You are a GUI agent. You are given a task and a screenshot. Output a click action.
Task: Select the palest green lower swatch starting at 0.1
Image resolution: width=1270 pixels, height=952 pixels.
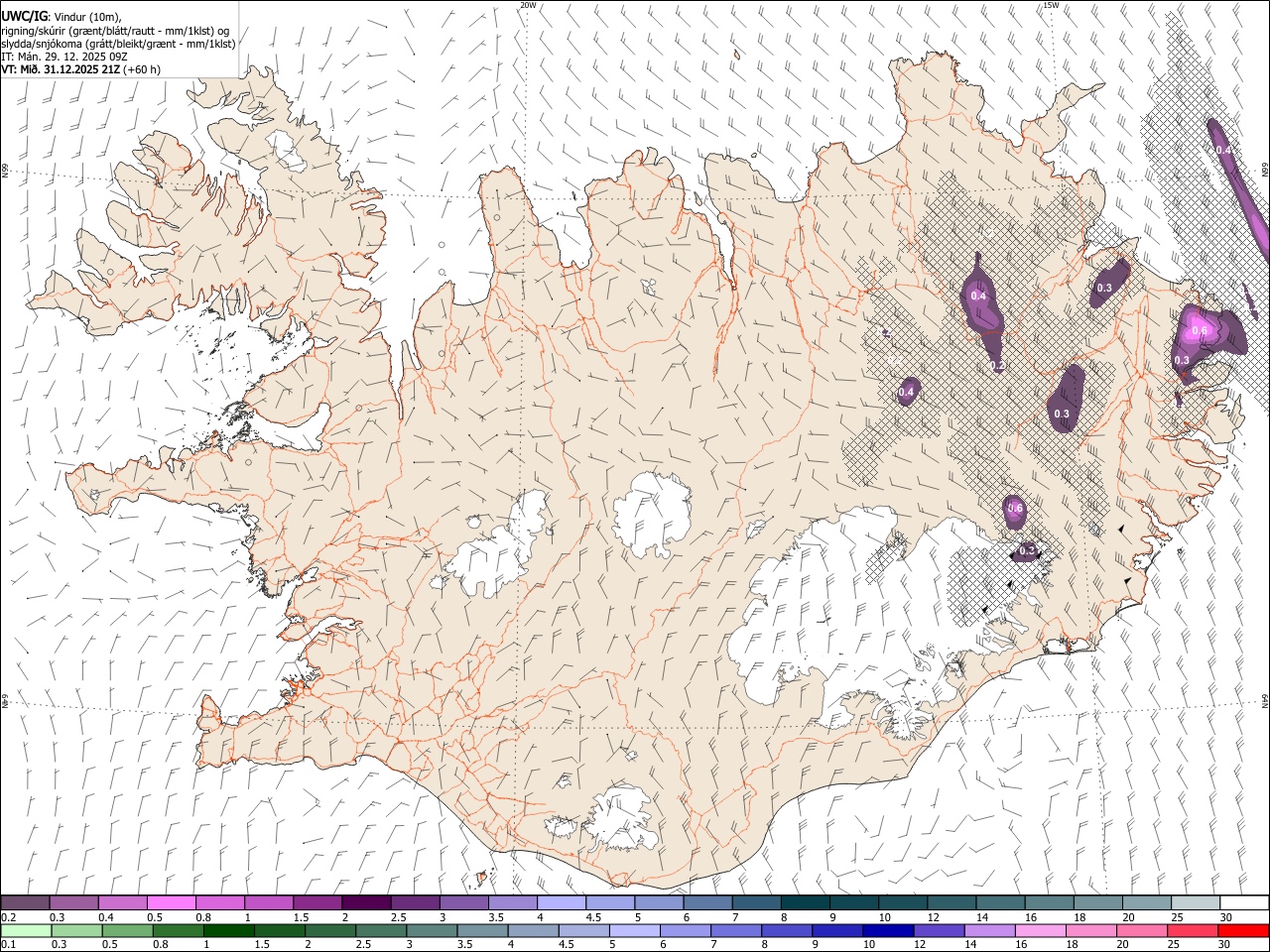coord(27,930)
